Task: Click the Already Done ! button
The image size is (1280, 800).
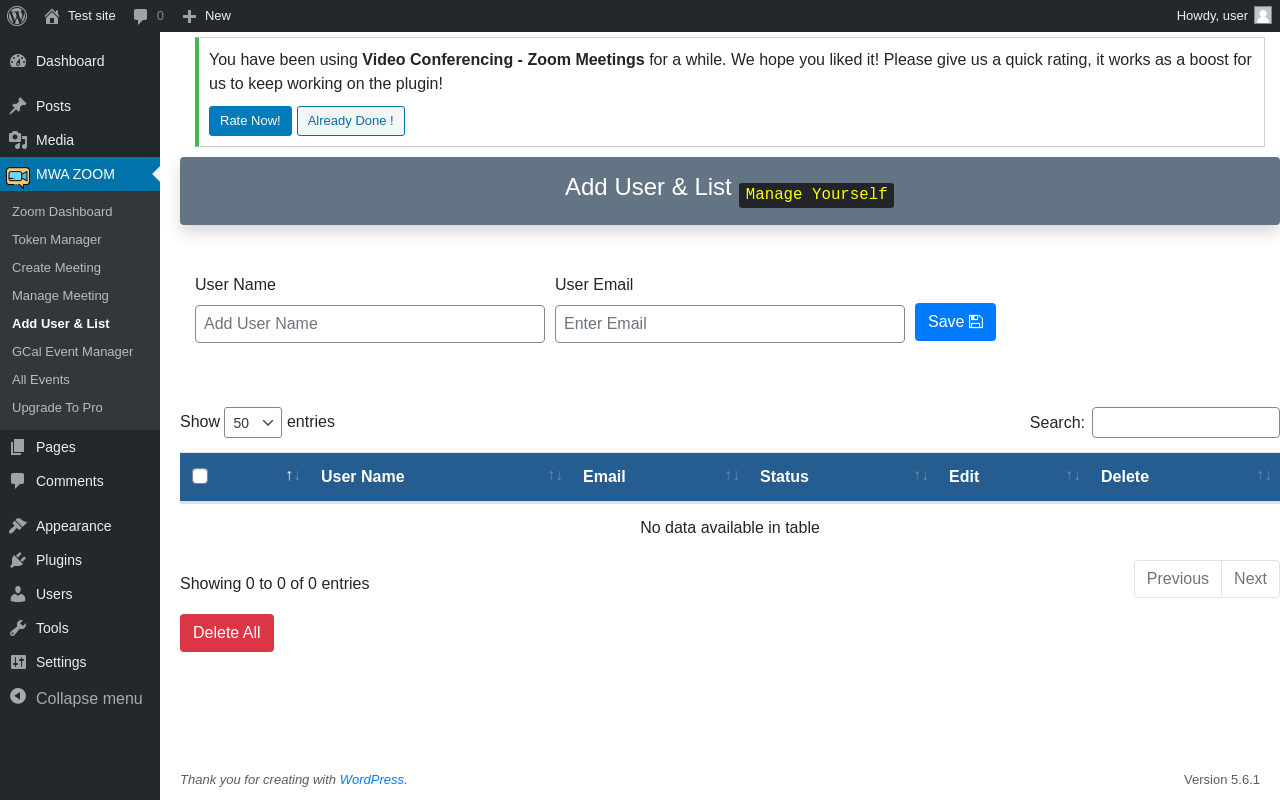Action: pos(351,121)
